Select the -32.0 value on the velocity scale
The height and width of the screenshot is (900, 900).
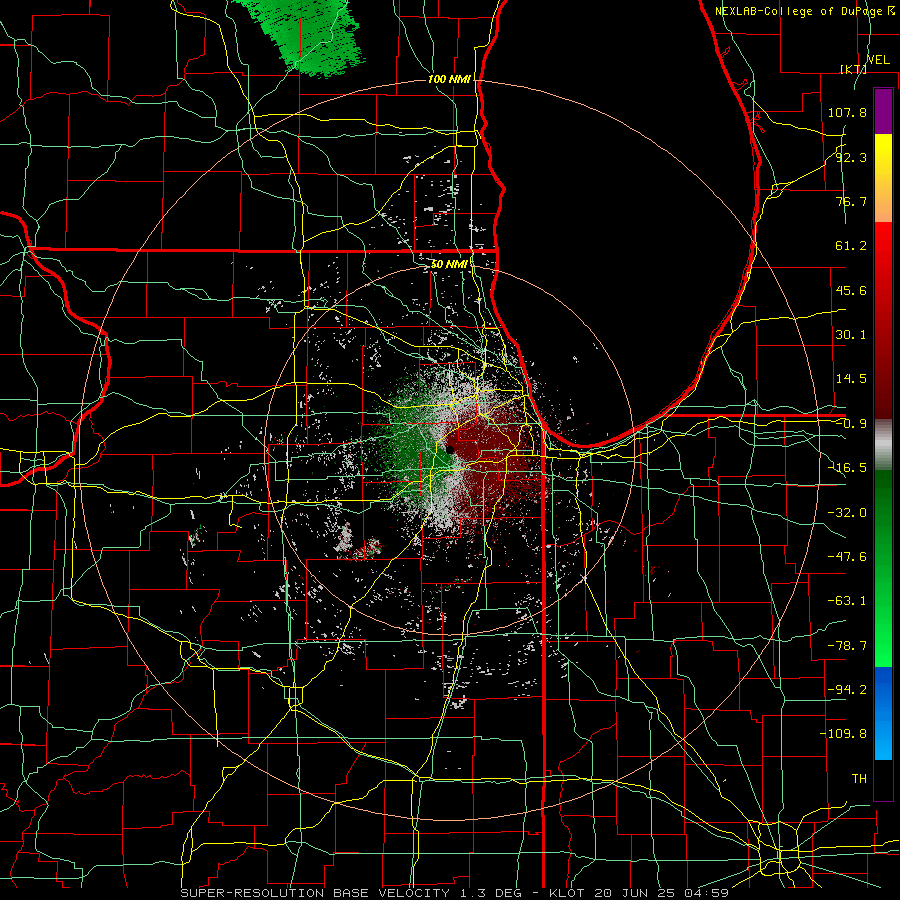tap(847, 513)
